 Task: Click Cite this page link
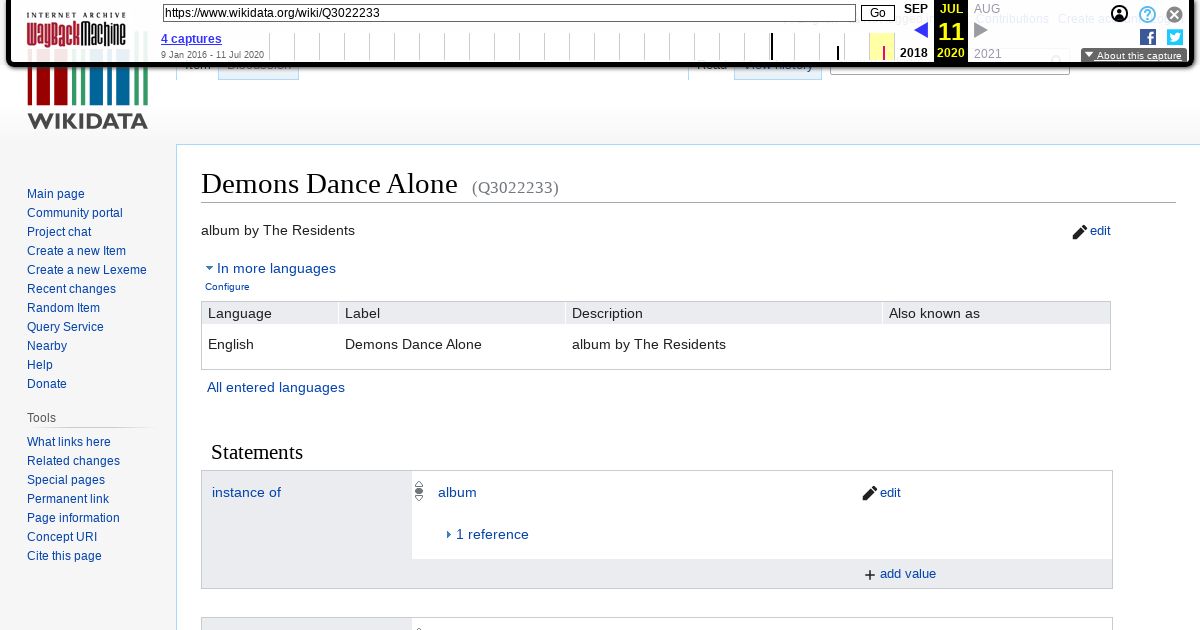coord(64,556)
